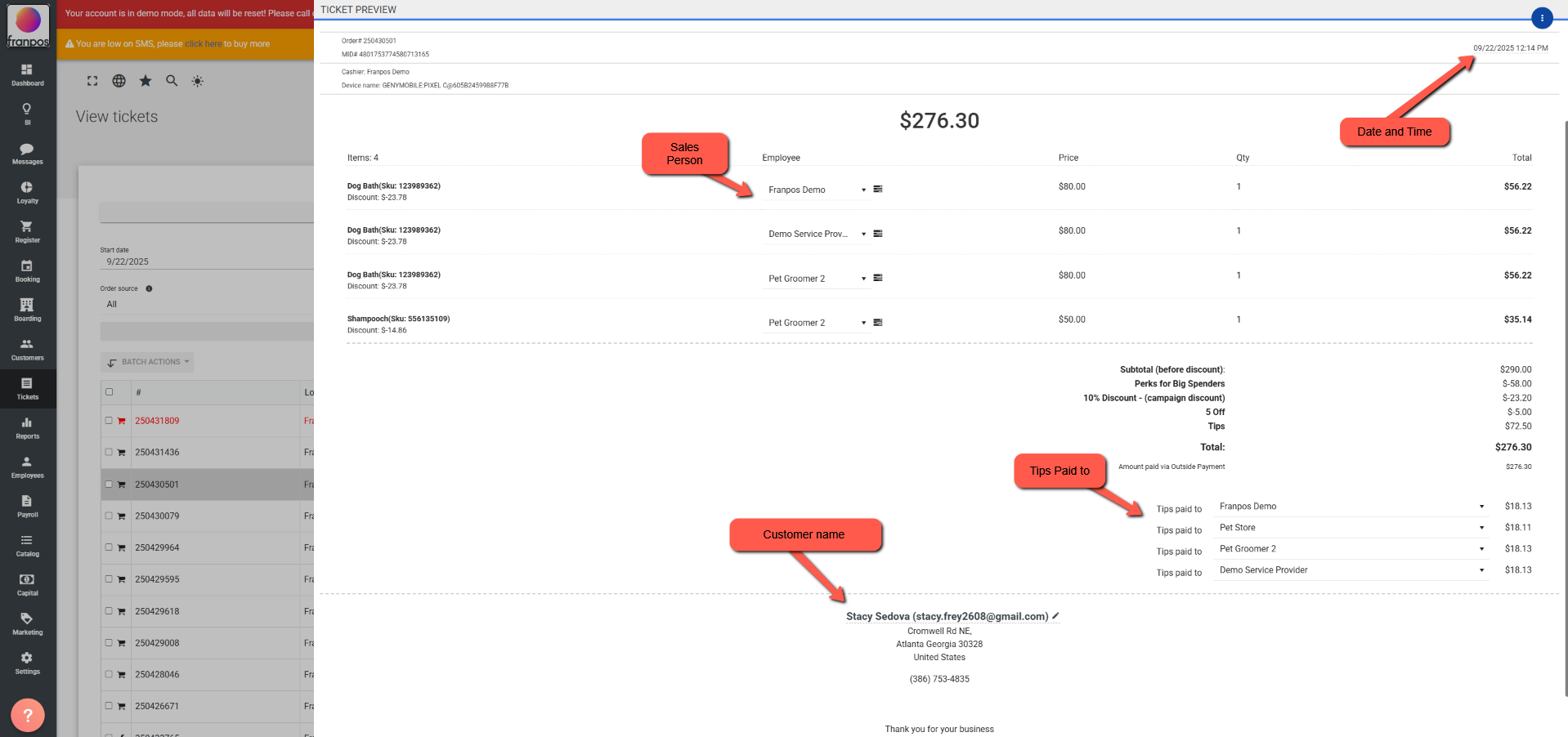Click the 'click here' SMS link
This screenshot has height=737, width=1568.
click(x=203, y=44)
